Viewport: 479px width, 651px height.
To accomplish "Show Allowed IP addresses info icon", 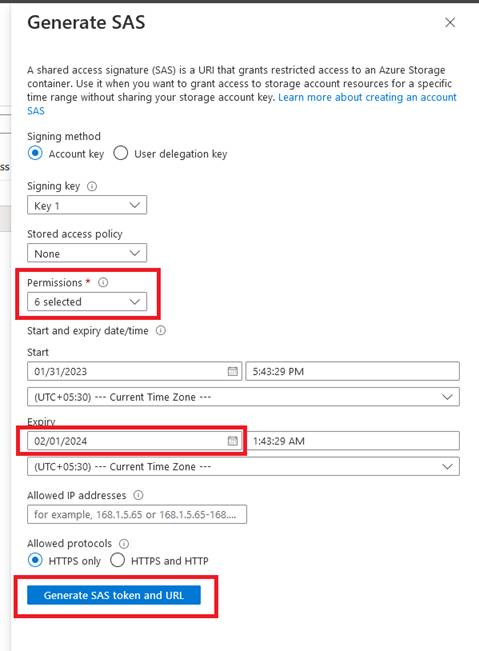I will 138,495.
